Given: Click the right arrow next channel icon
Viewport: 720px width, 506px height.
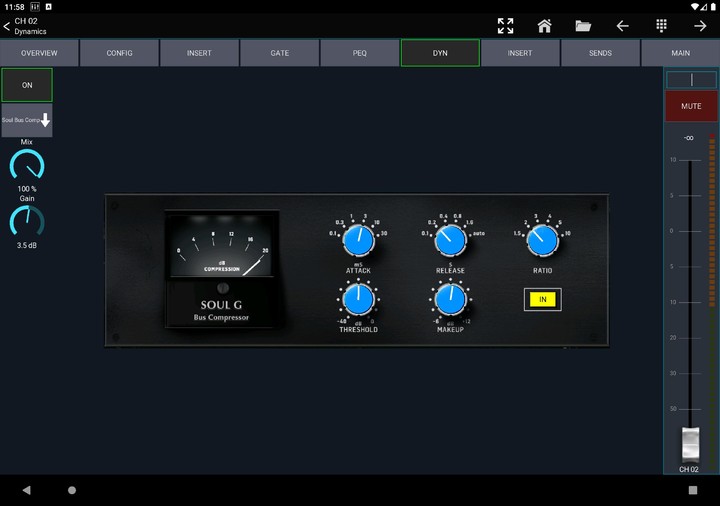Looking at the screenshot, I should [700, 26].
